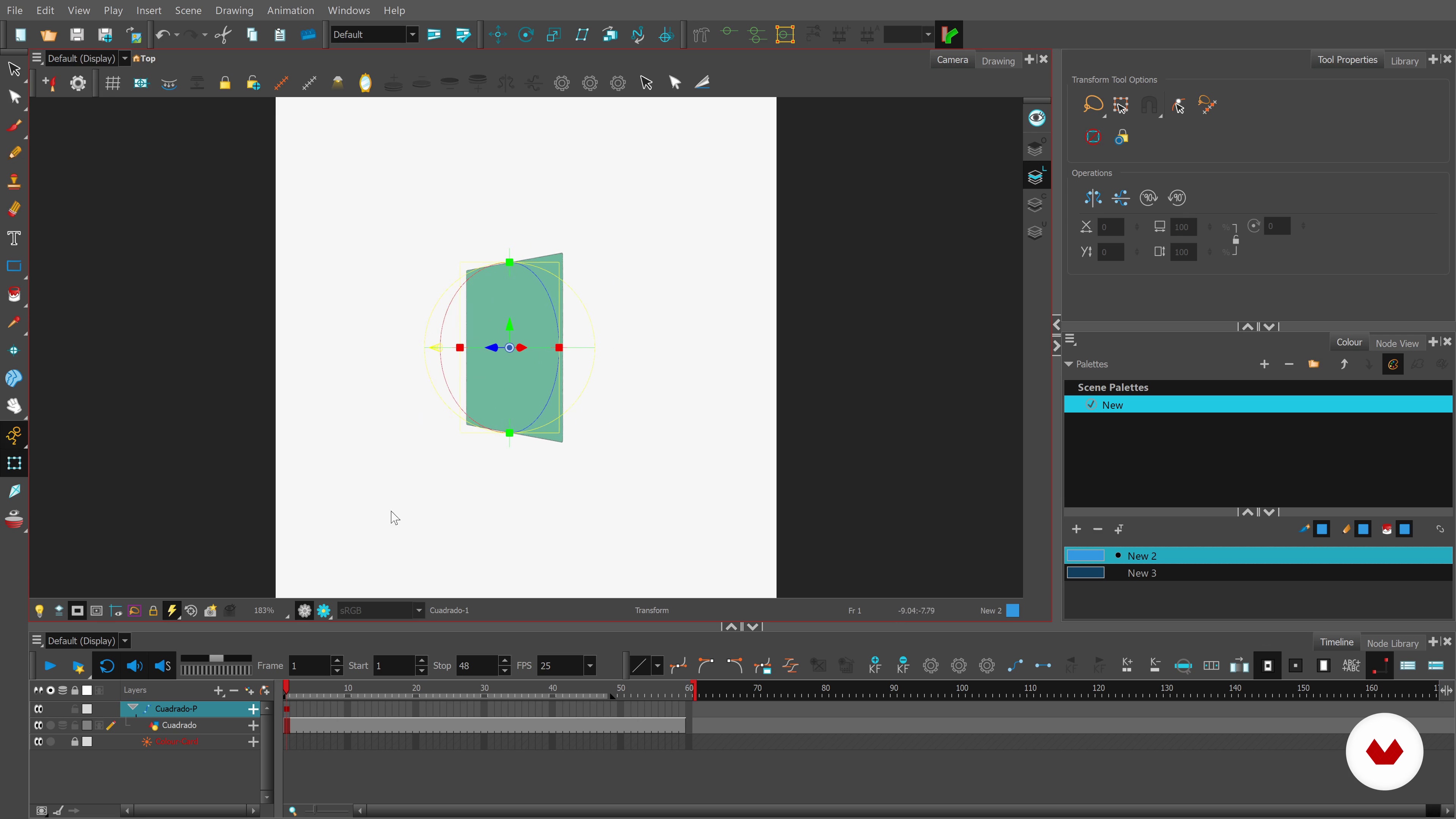Click the Render view flower icon

click(x=324, y=610)
